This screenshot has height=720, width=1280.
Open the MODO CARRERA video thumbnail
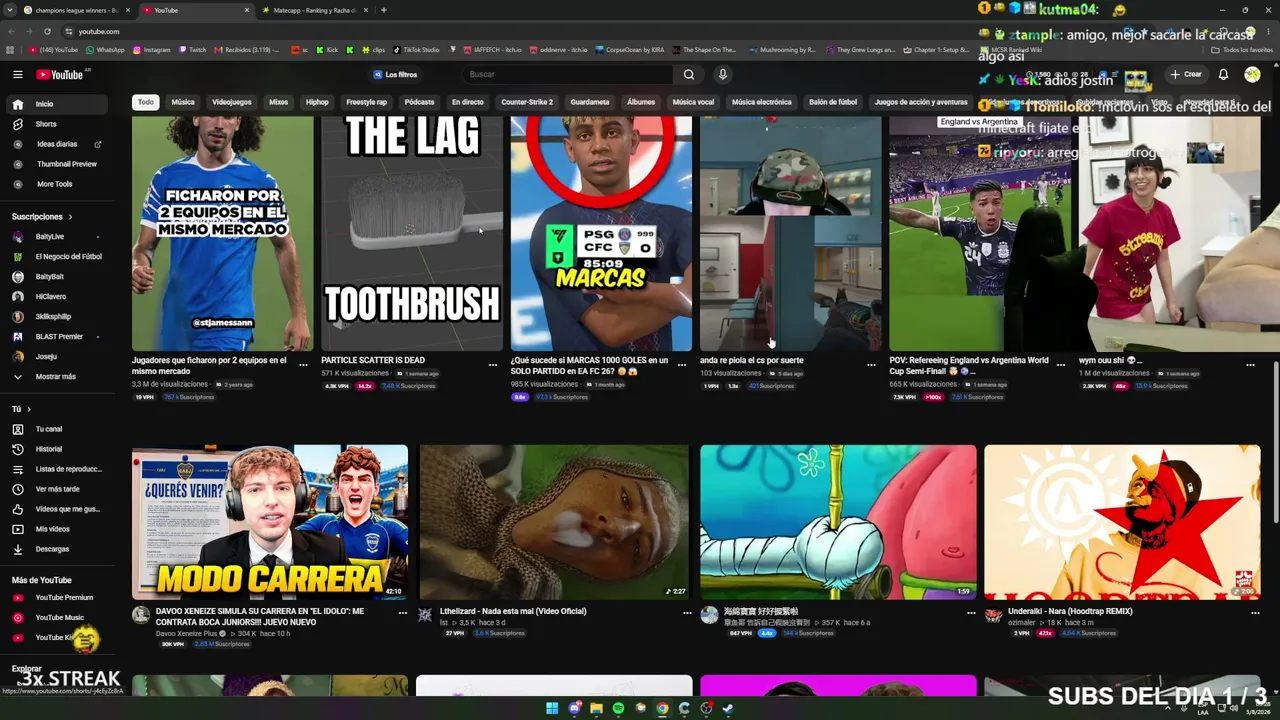pyautogui.click(x=270, y=522)
